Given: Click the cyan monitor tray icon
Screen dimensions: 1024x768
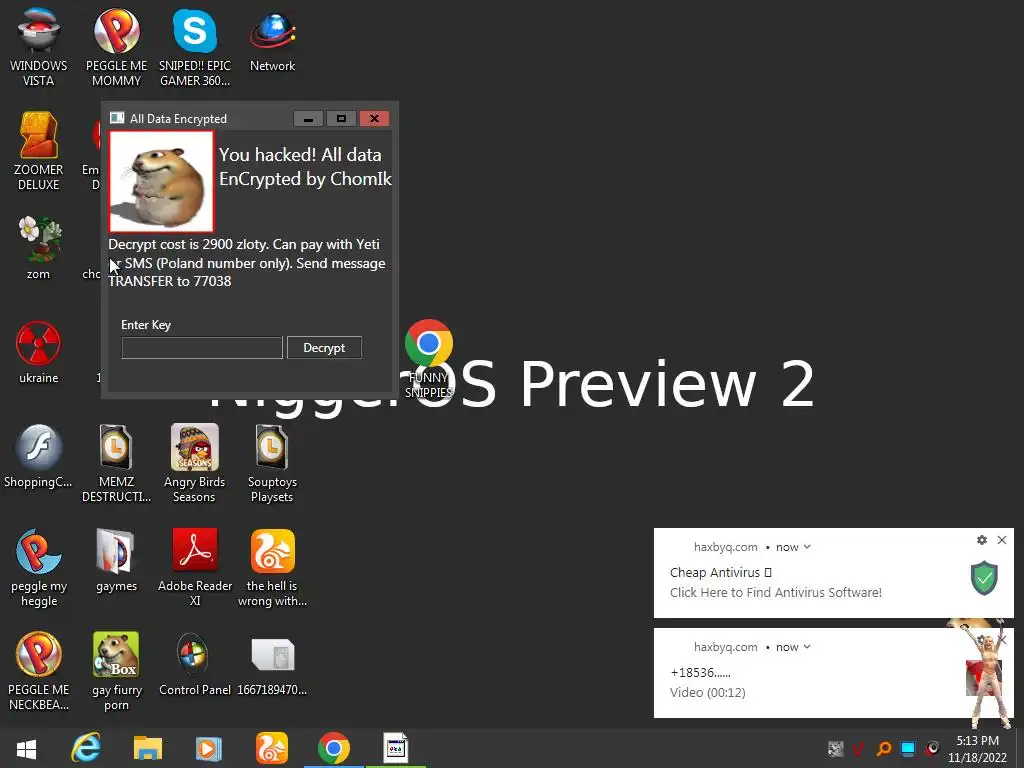Looking at the screenshot, I should pos(908,748).
